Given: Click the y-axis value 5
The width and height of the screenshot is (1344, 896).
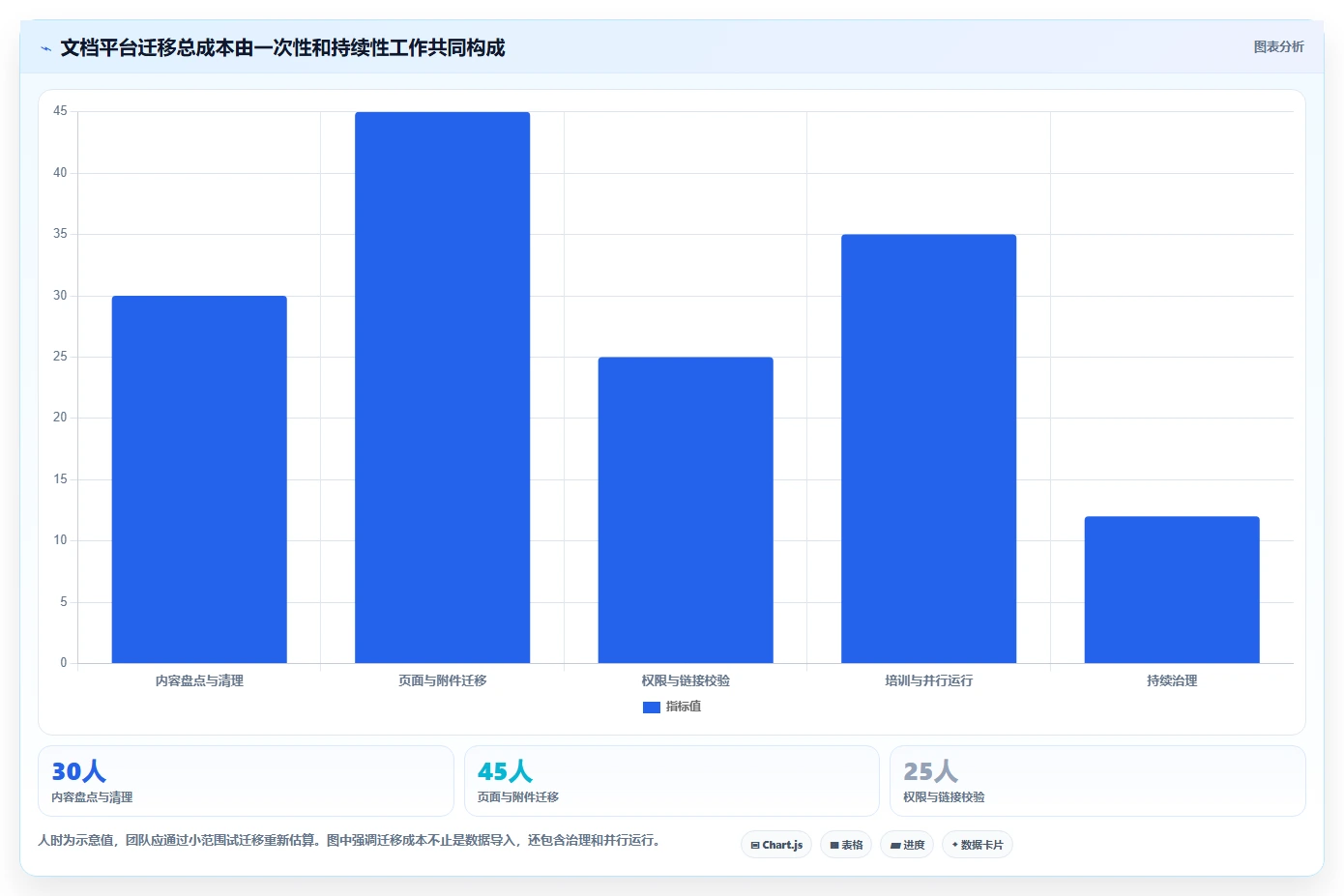Looking at the screenshot, I should (x=64, y=602).
